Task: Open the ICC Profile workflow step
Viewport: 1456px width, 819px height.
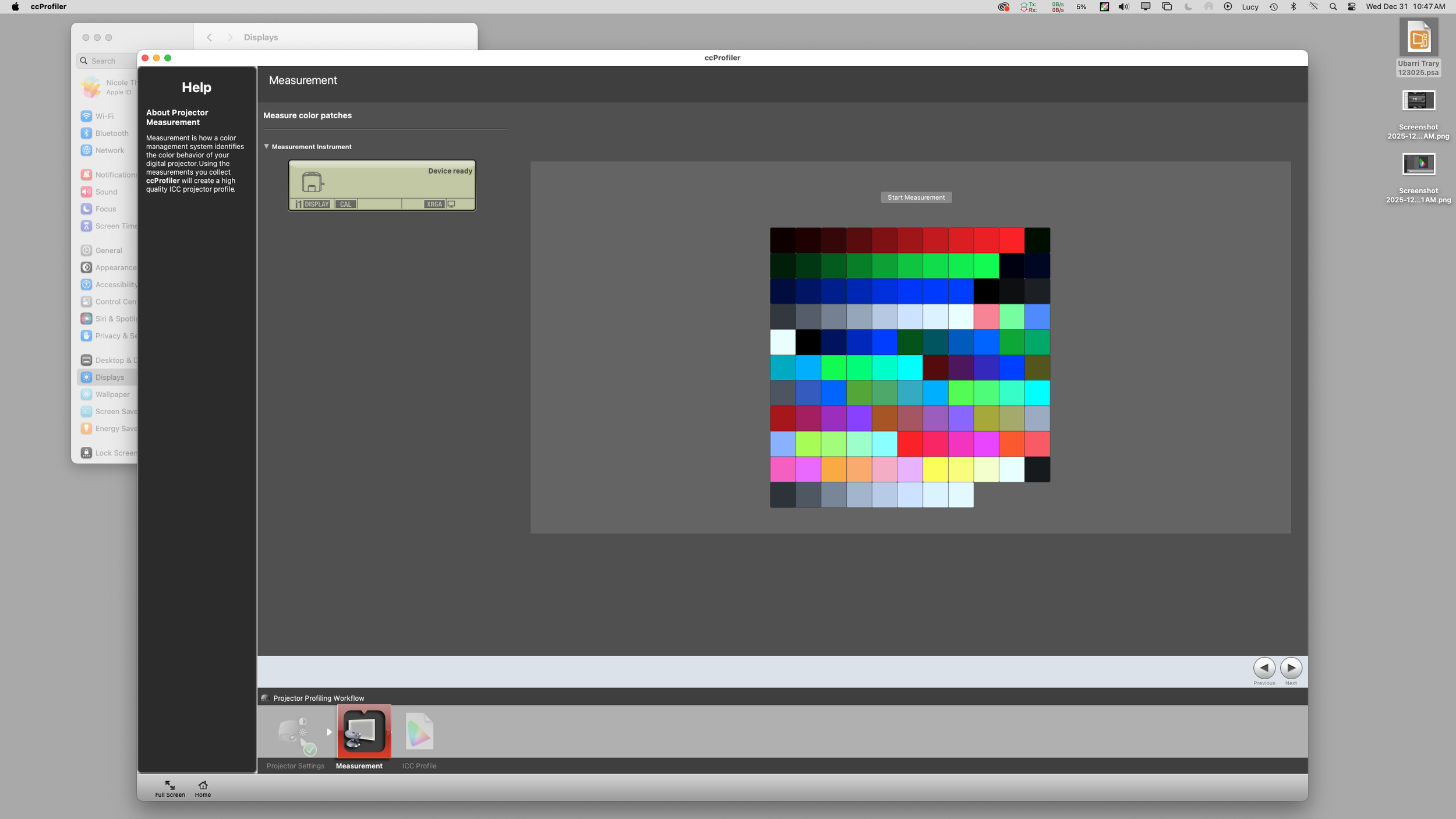Action: click(x=419, y=732)
